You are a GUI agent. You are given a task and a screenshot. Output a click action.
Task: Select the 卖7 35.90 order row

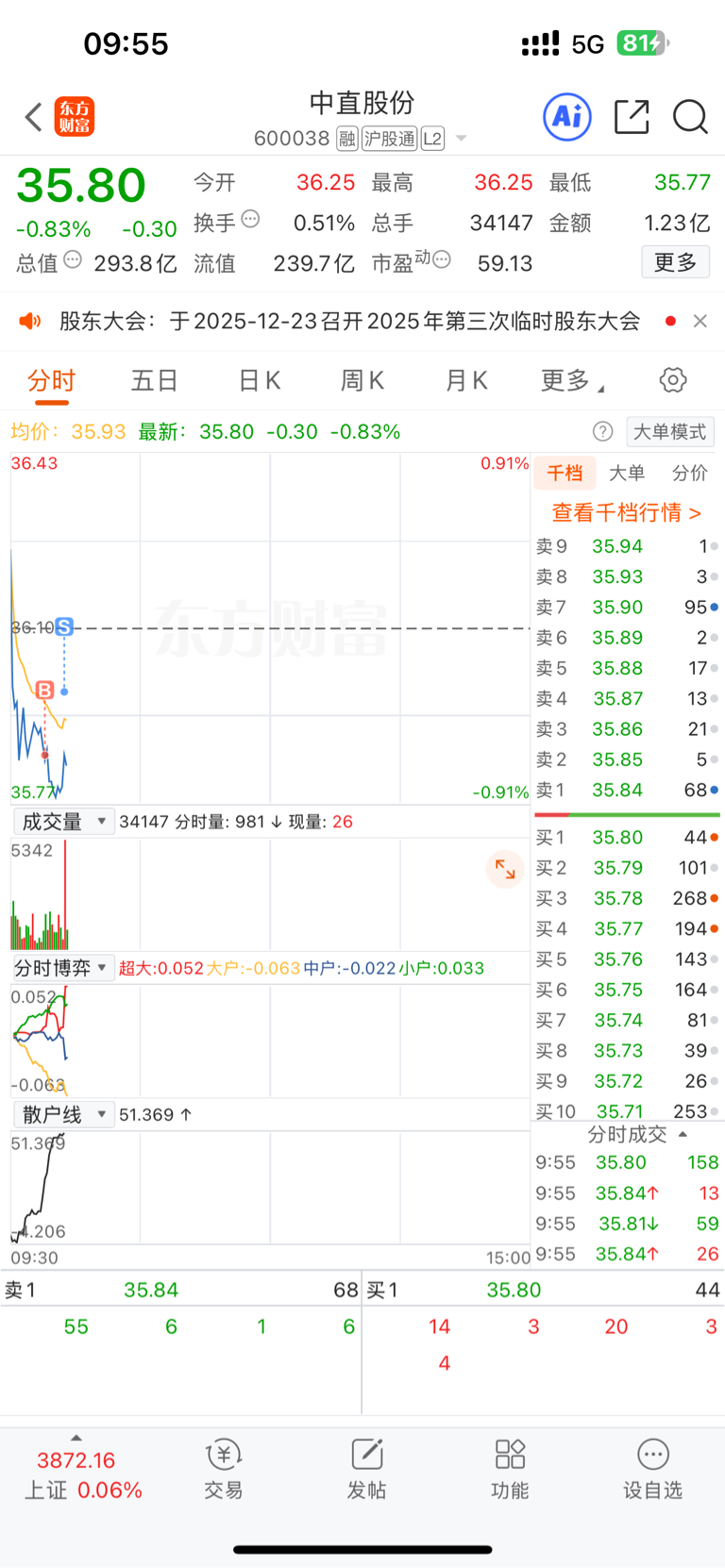click(x=627, y=608)
